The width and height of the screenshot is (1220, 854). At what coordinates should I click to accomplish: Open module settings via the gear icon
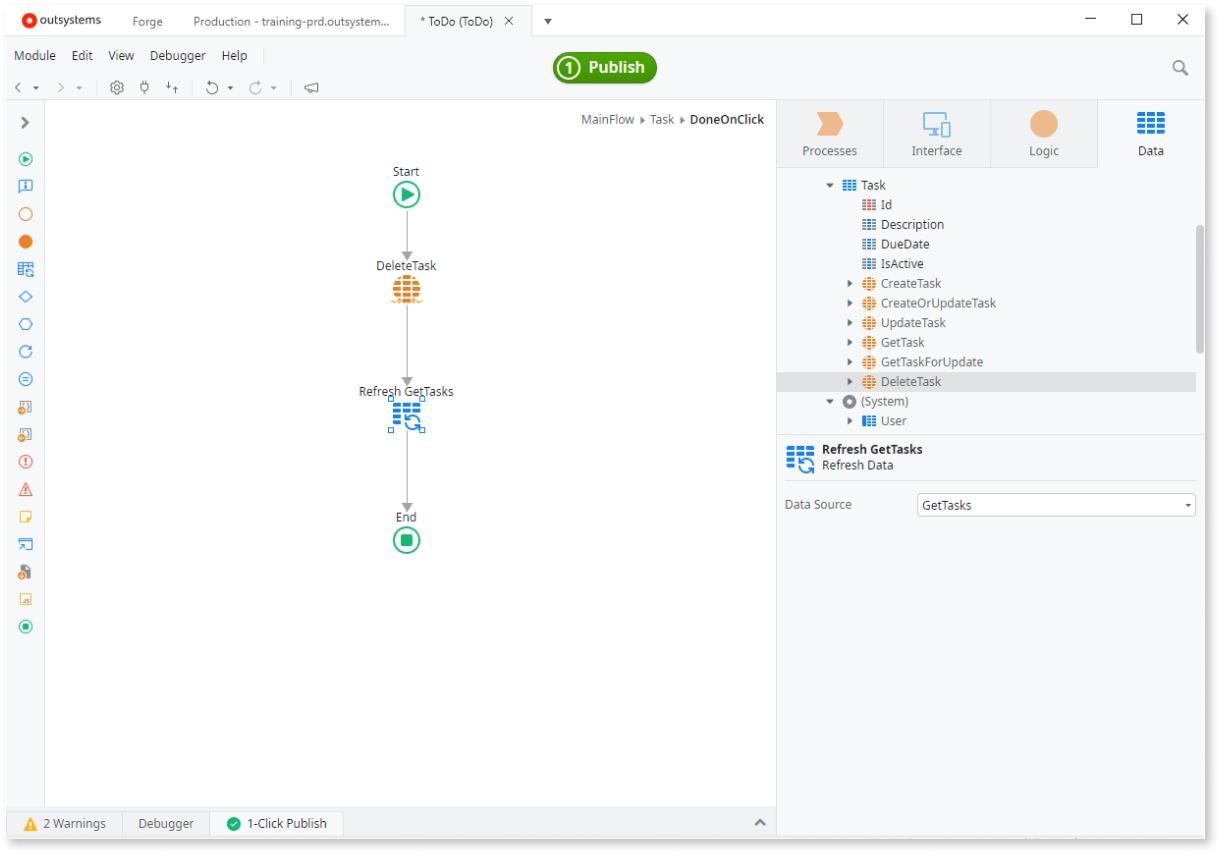117,87
